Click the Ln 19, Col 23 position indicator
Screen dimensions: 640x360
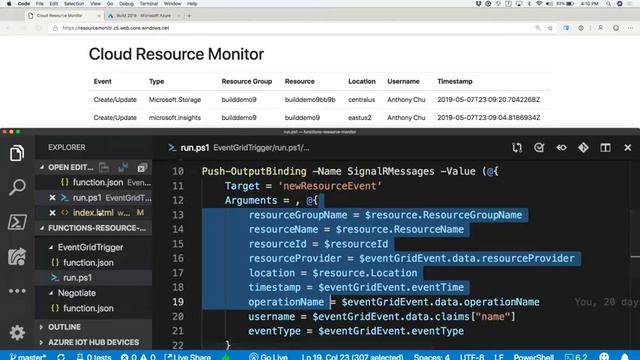pyautogui.click(x=352, y=357)
